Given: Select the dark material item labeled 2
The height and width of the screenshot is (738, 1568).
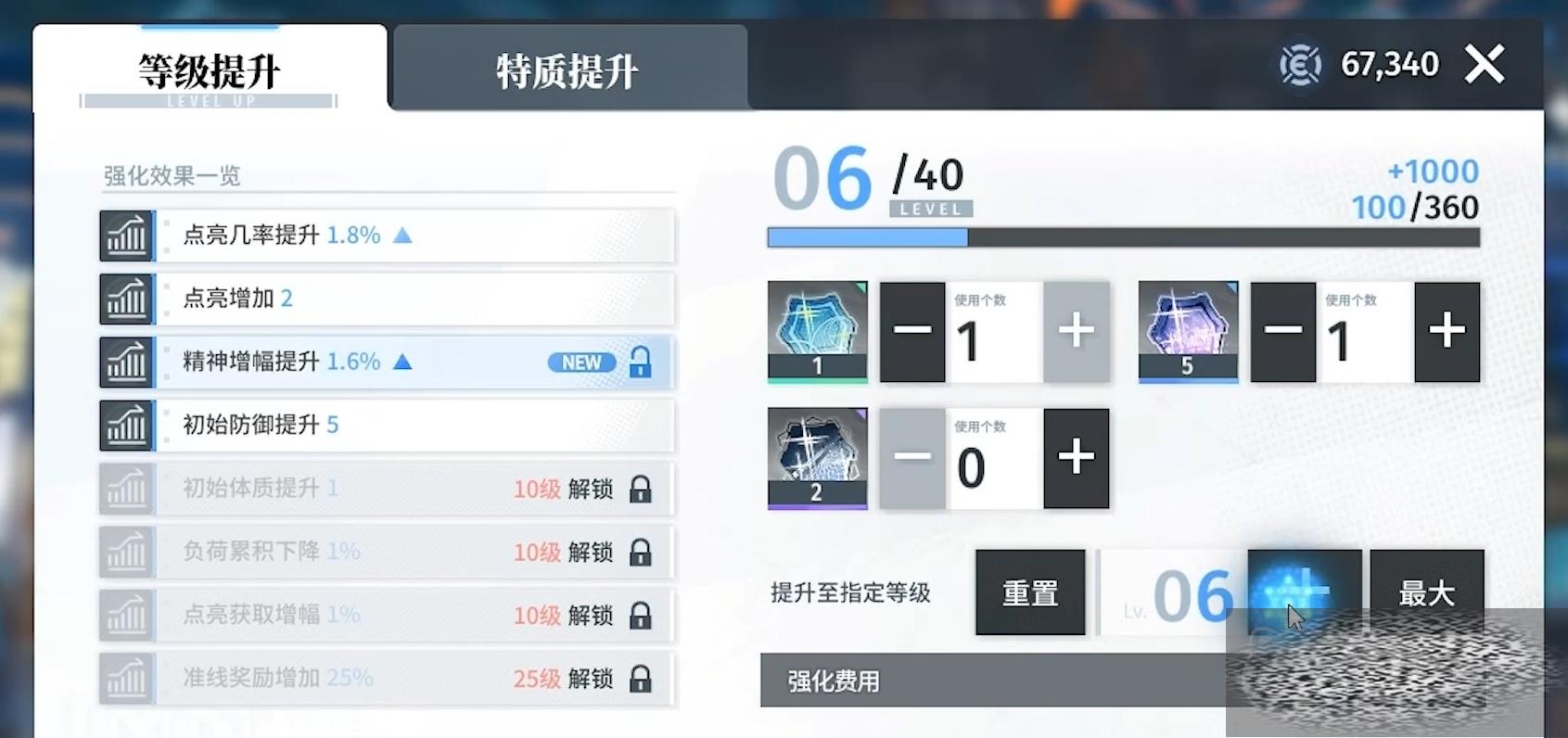Looking at the screenshot, I should [x=817, y=458].
